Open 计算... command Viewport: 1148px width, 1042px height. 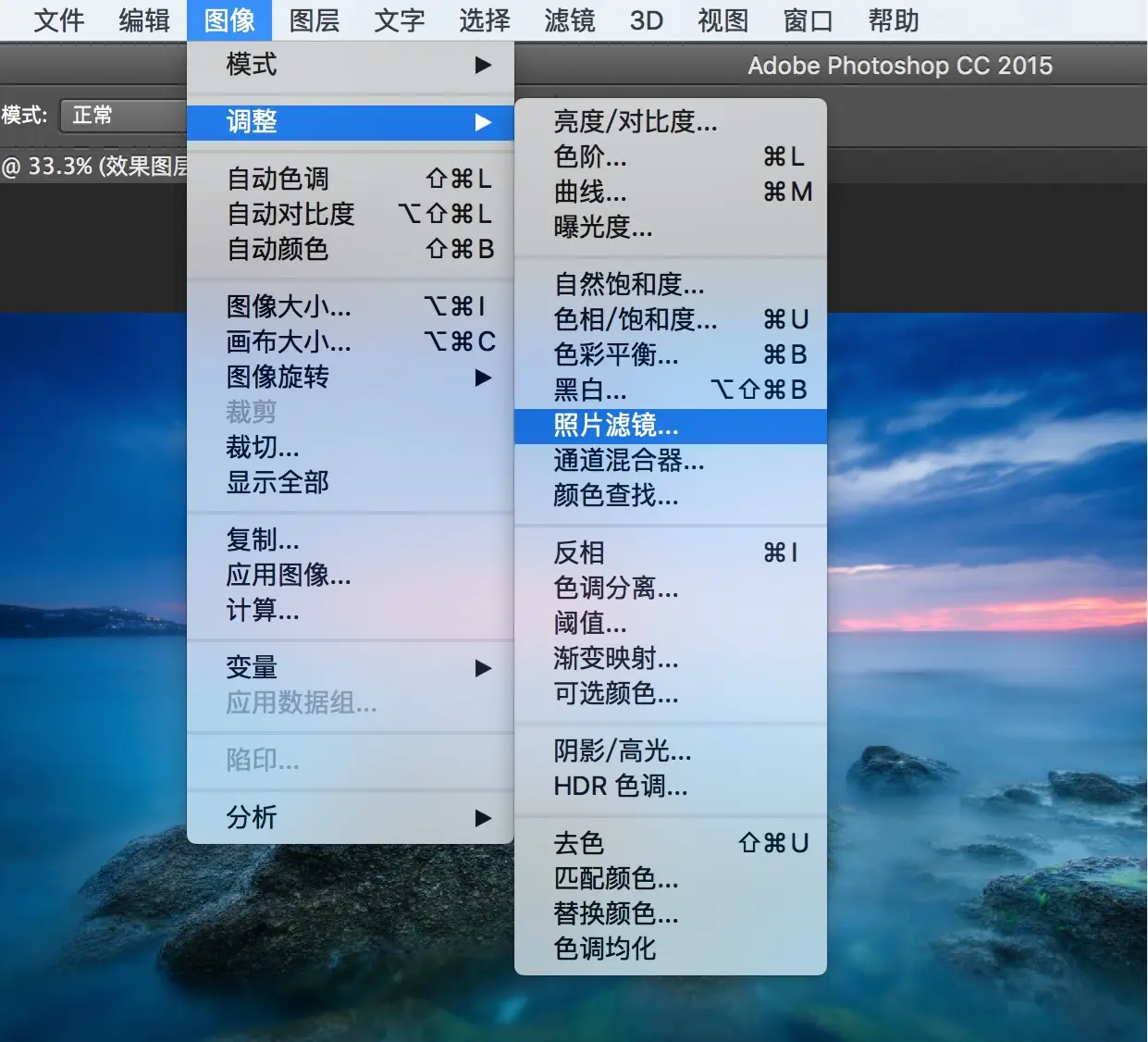pyautogui.click(x=351, y=610)
